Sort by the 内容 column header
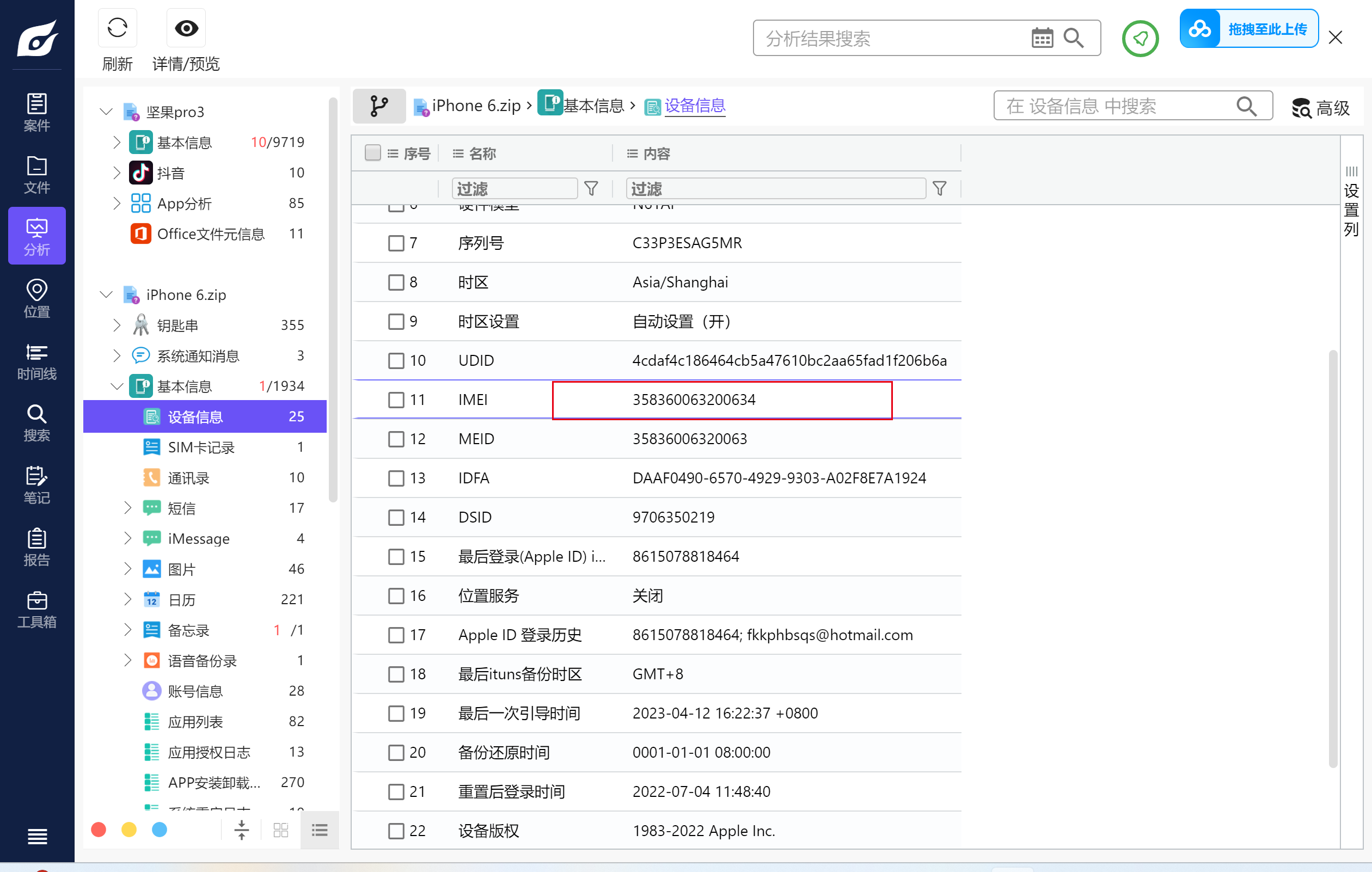1372x872 pixels. [x=657, y=154]
